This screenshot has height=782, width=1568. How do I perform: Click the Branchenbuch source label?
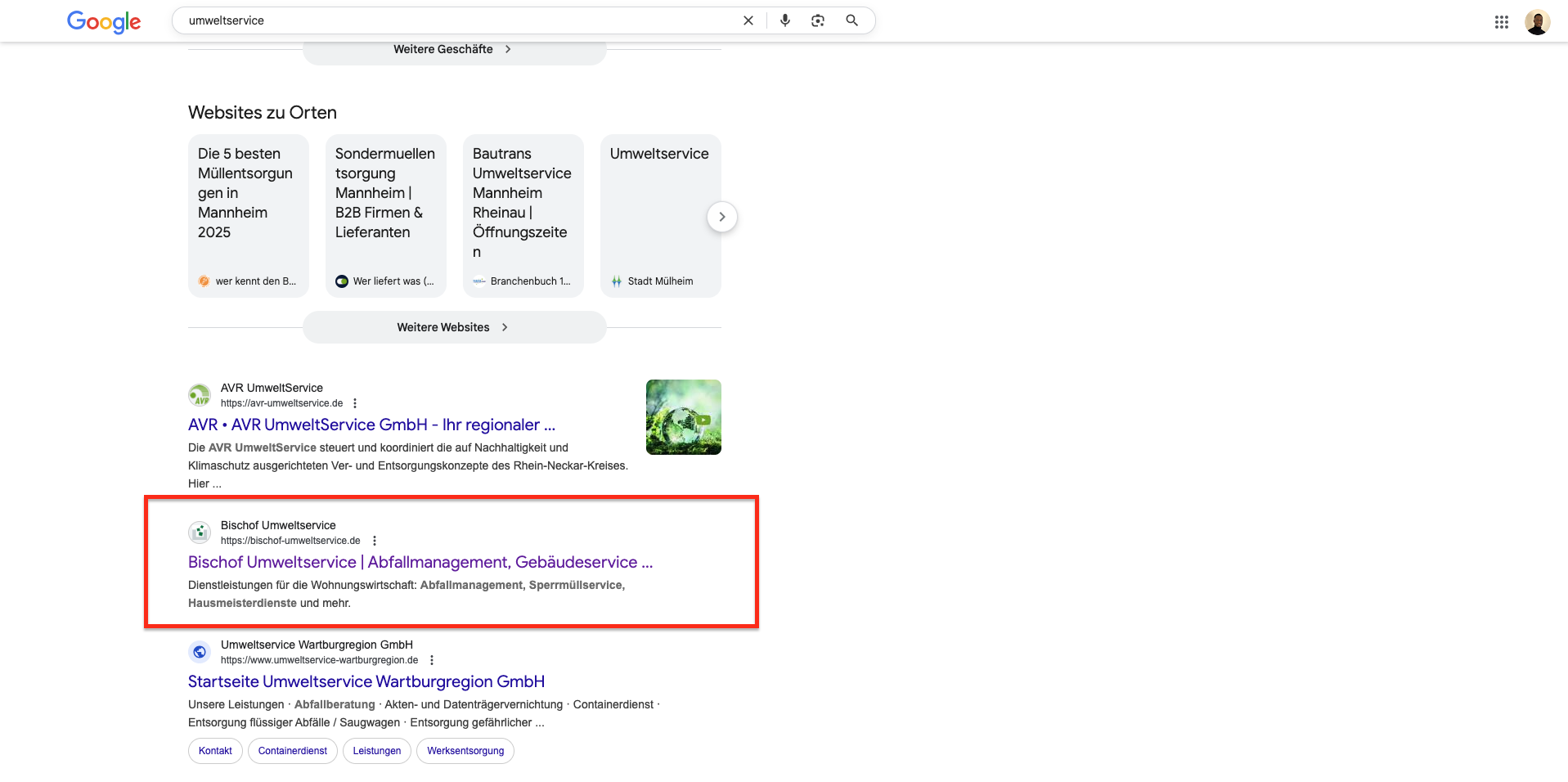tap(531, 281)
